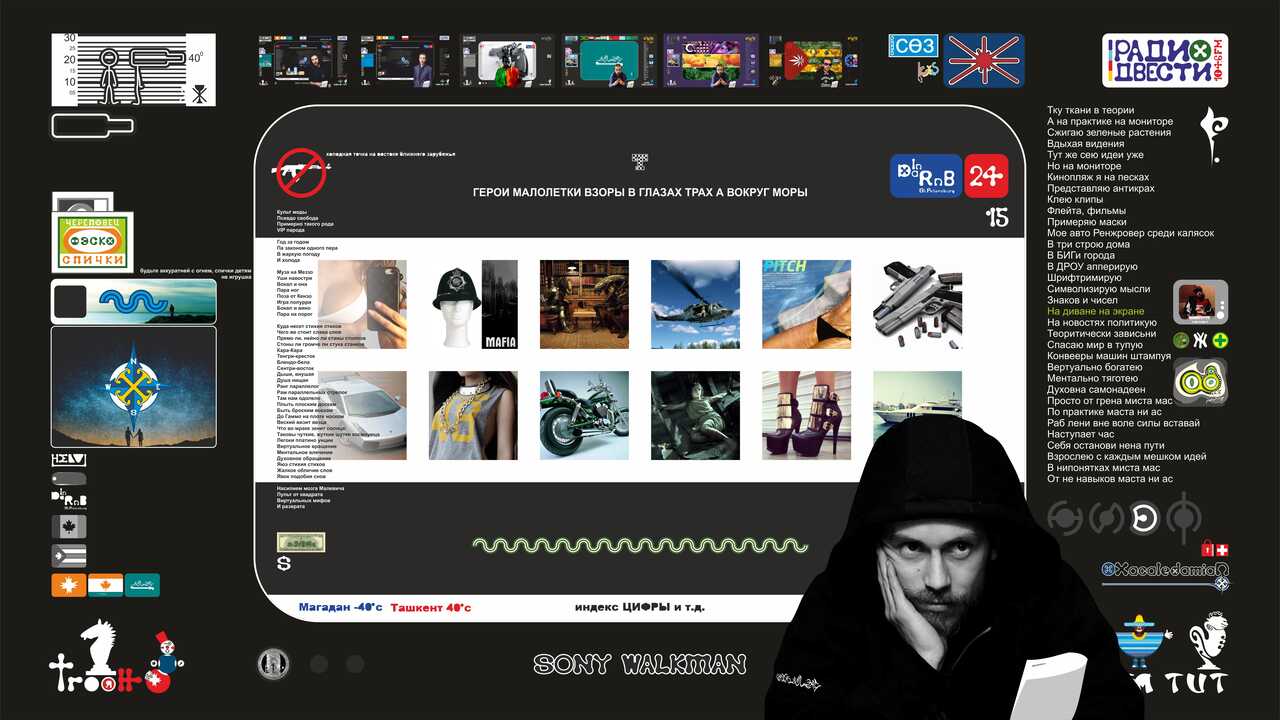This screenshot has width=1280, height=720.
Task: Click the green plus circle icon
Action: coord(1221,341)
